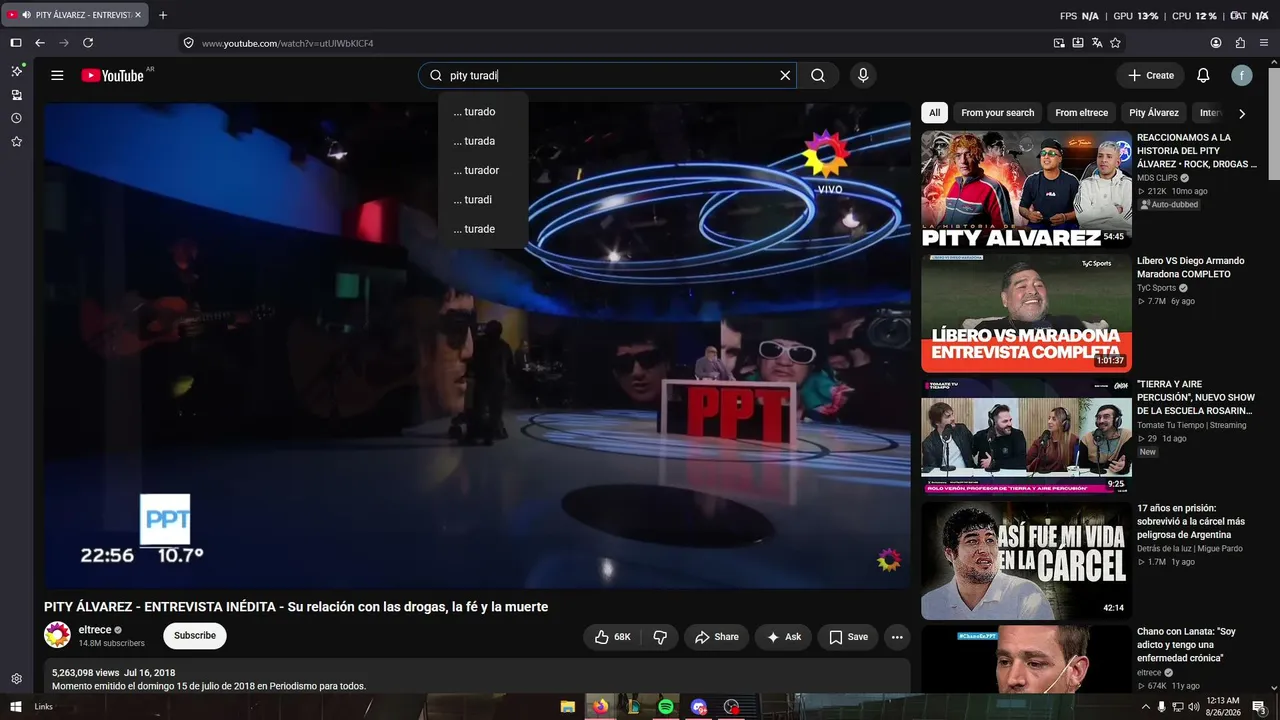Open Windows Start menu

coord(16,707)
